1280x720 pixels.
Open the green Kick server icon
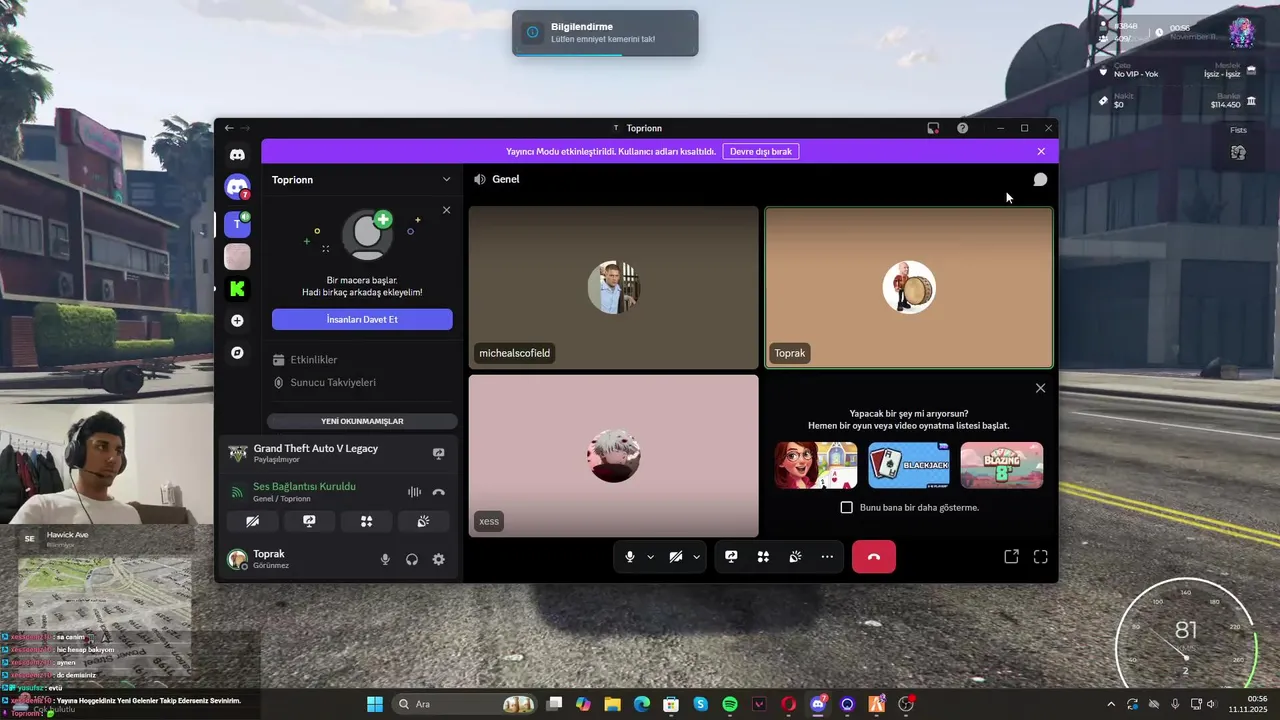(237, 289)
